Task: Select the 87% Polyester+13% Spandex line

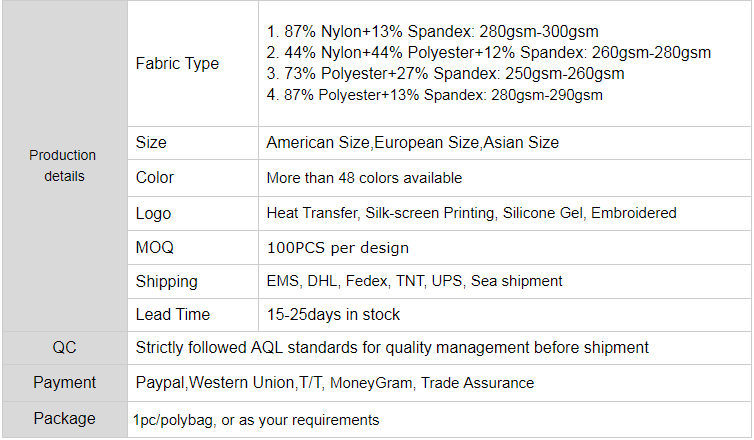Action: pos(435,95)
